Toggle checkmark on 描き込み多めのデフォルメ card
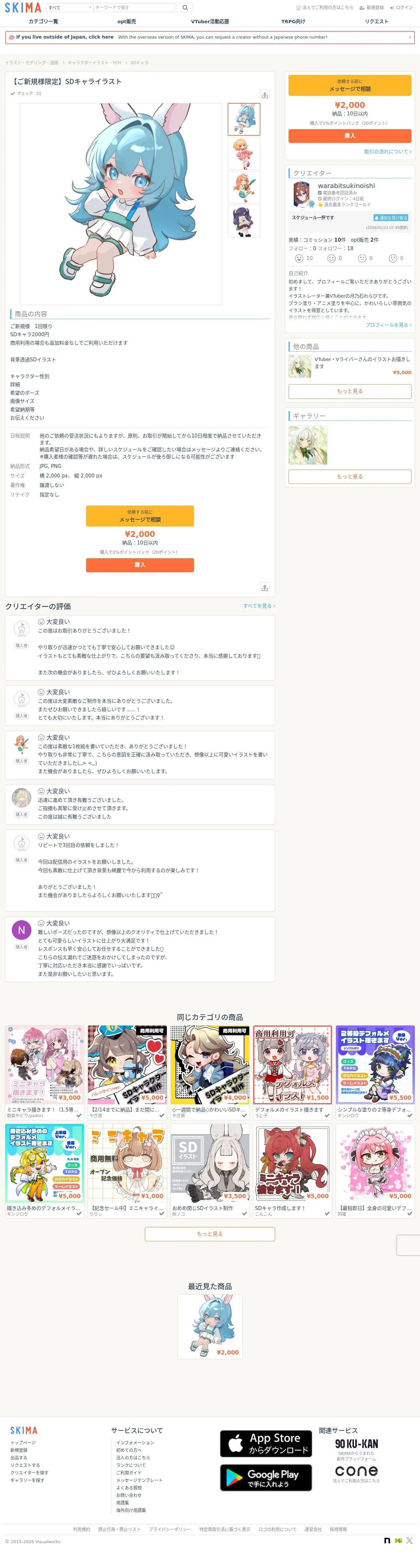 click(79, 1214)
